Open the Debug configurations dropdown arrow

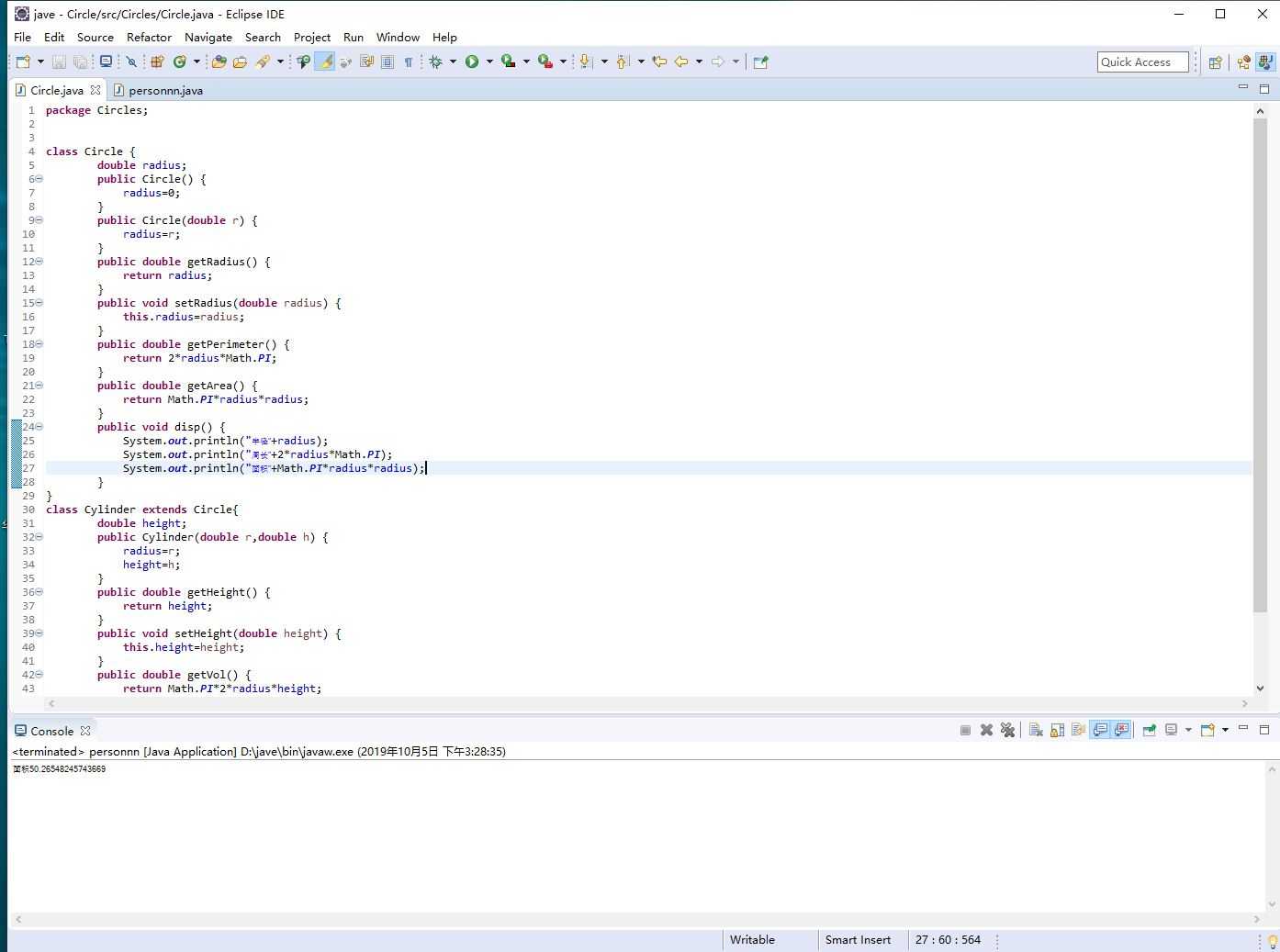453,62
